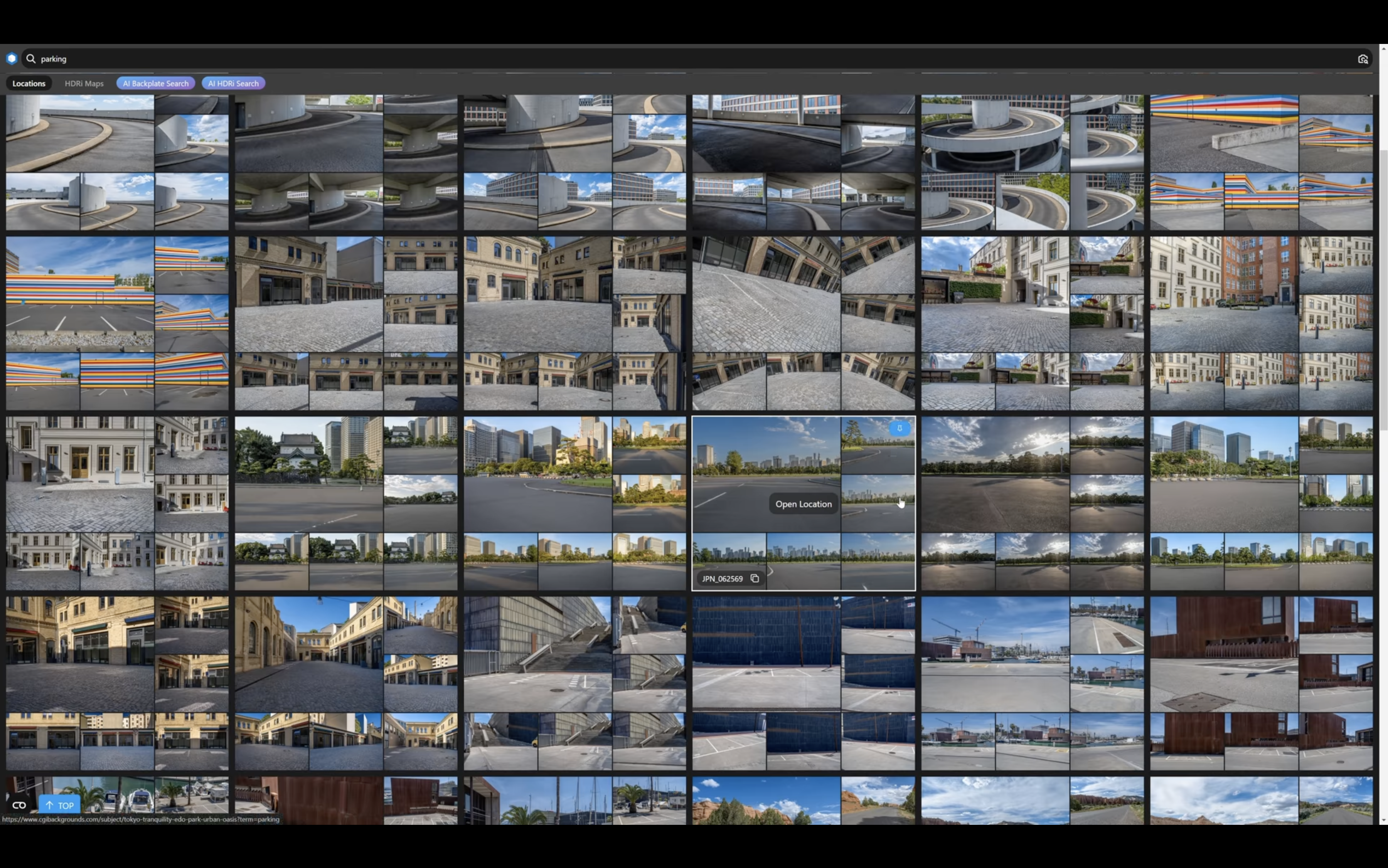Click the blue hexagon logo icon
1388x868 pixels.
pyautogui.click(x=12, y=59)
